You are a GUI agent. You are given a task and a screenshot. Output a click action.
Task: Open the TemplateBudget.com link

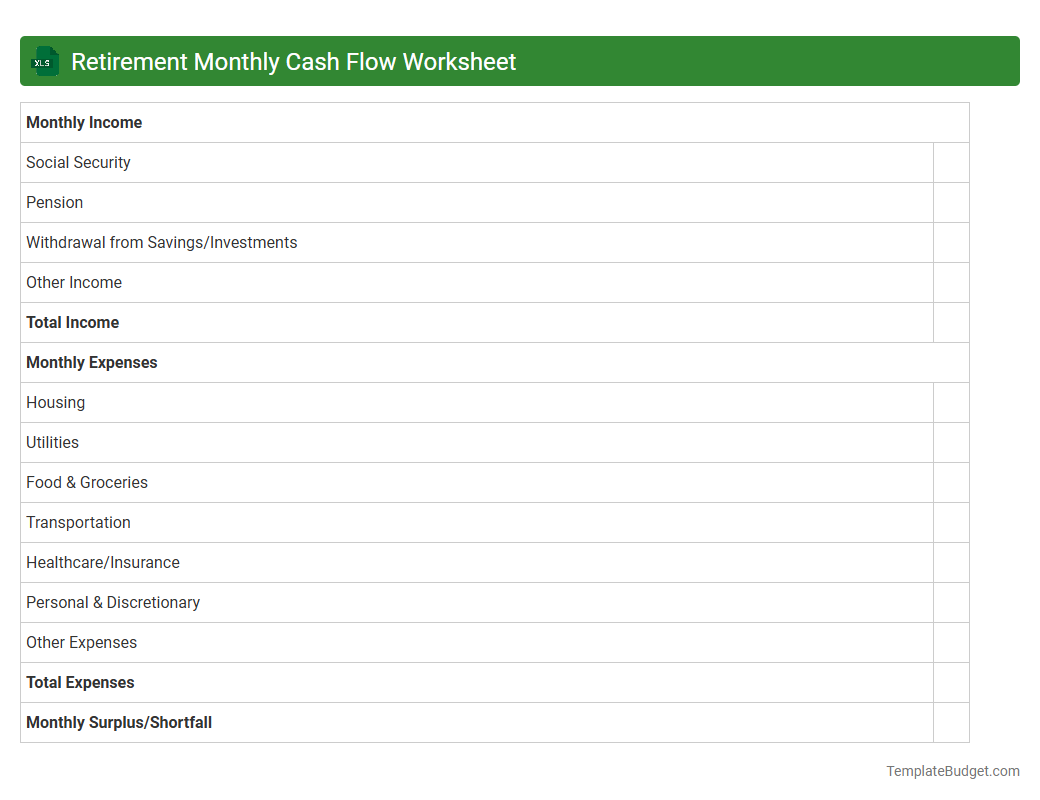tap(952, 771)
